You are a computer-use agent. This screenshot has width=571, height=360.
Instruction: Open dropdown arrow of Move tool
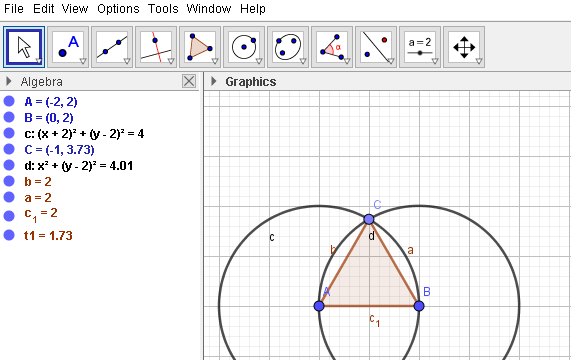tap(39, 61)
